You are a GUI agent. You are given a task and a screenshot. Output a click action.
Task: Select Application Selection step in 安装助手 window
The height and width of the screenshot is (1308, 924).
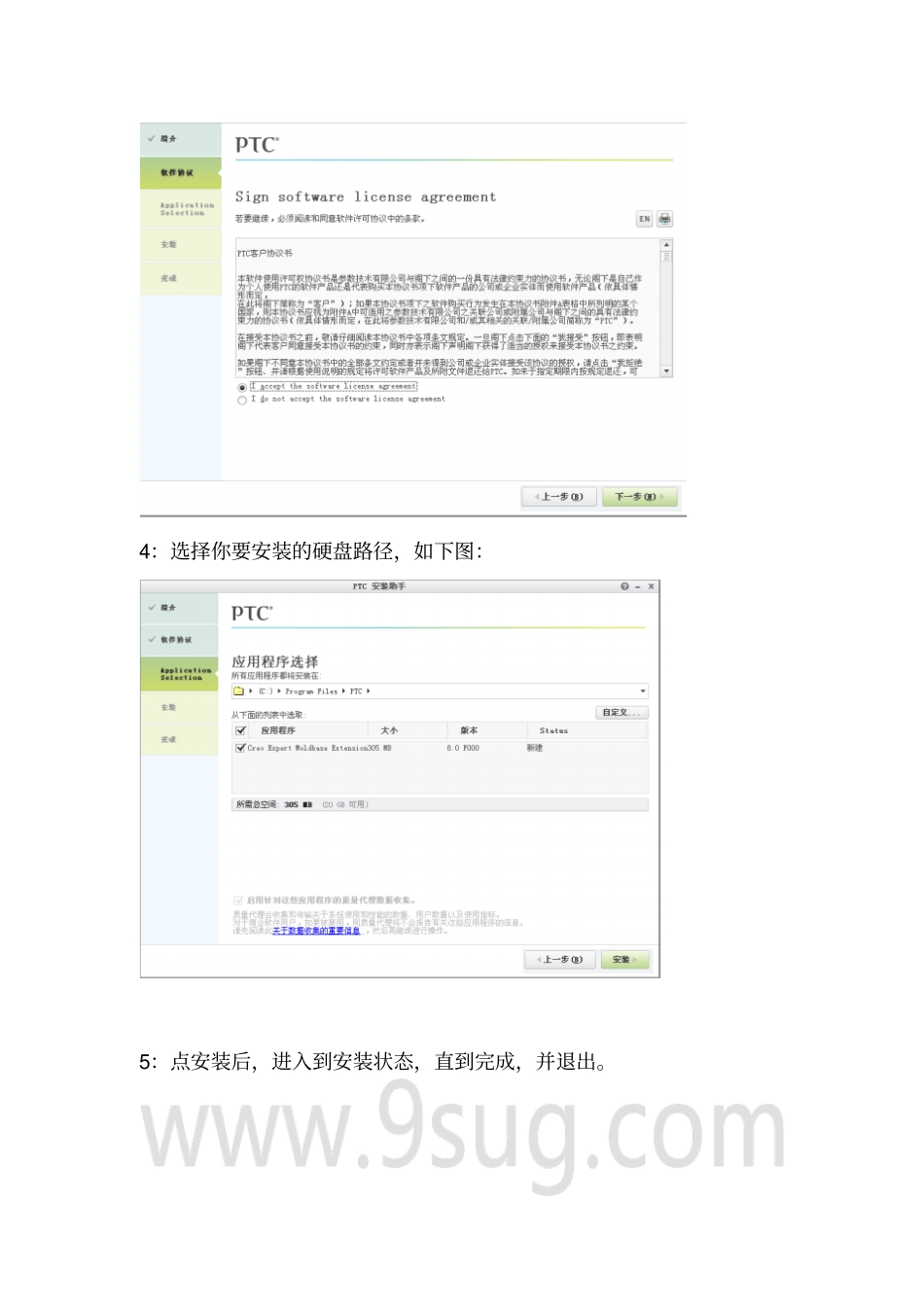(180, 674)
